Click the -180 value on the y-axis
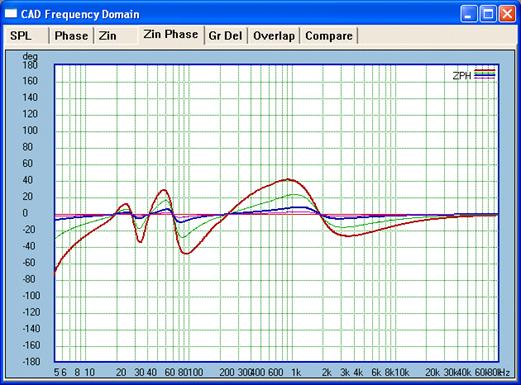521x385 pixels. (x=31, y=362)
